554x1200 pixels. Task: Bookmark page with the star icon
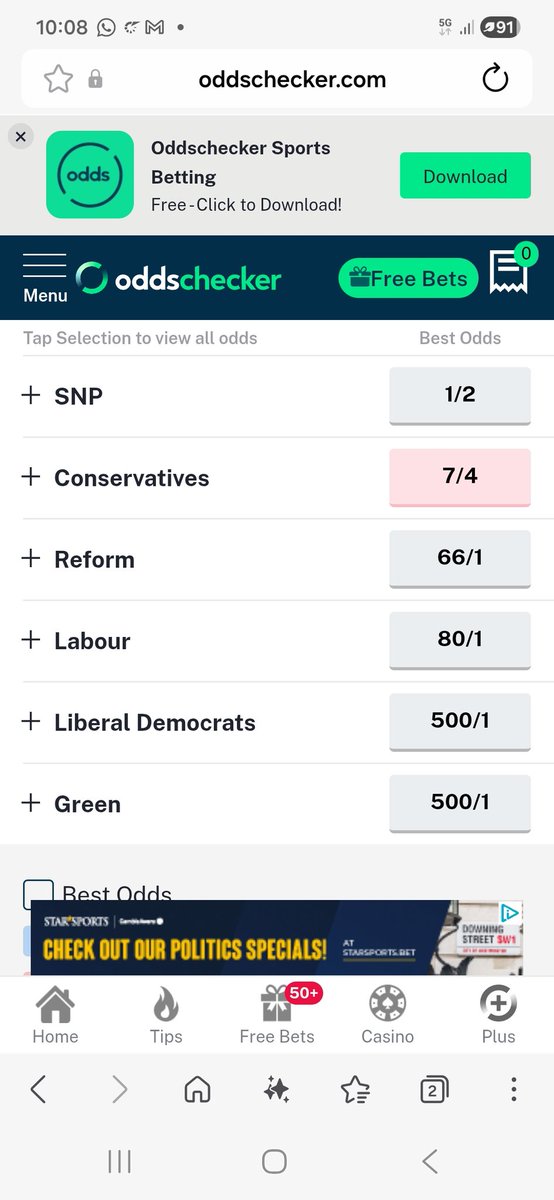point(59,79)
